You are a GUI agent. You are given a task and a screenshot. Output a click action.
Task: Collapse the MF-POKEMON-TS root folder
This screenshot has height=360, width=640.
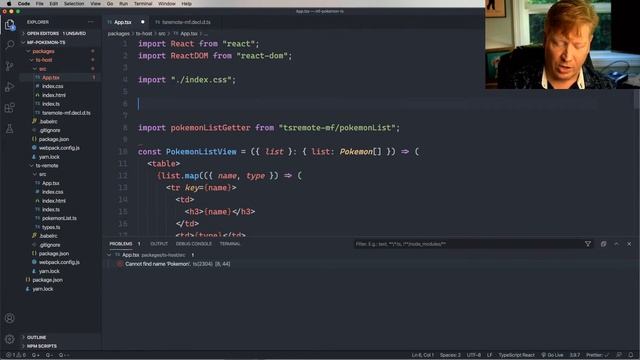46,42
